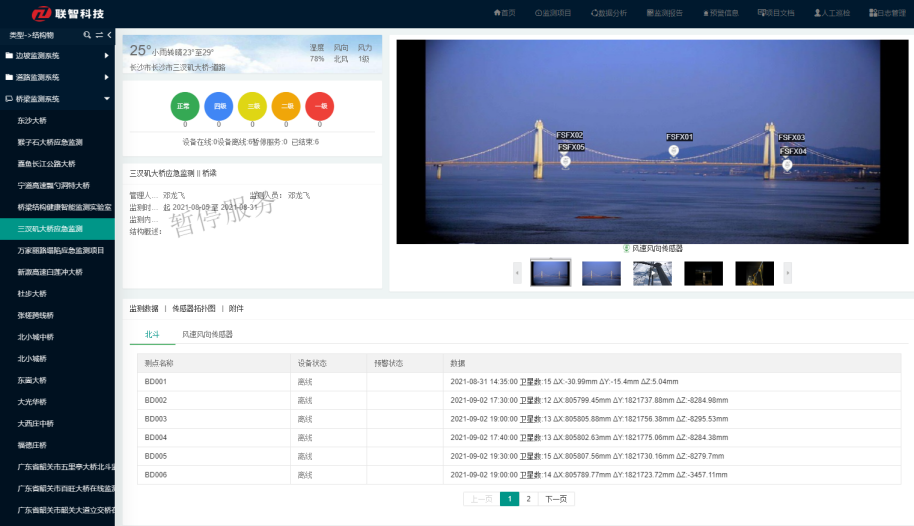Click the 联智科技 logo
The height and width of the screenshot is (526, 914).
68,13
